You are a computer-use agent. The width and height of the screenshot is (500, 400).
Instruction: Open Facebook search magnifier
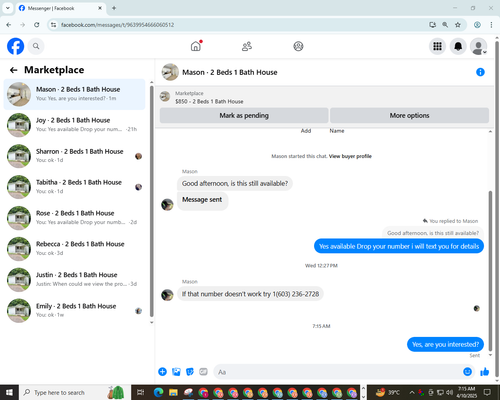(36, 46)
